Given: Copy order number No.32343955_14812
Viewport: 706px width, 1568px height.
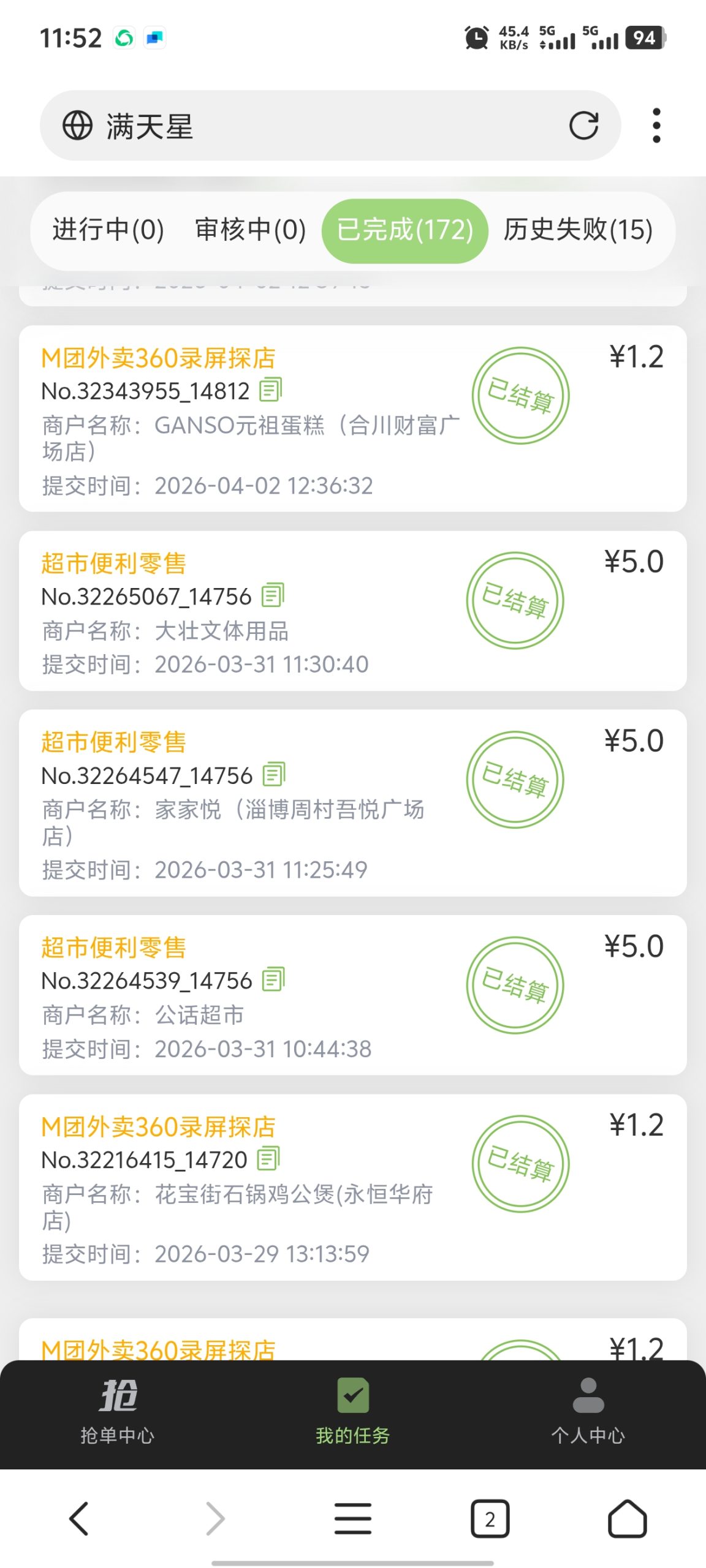Looking at the screenshot, I should click(x=270, y=390).
